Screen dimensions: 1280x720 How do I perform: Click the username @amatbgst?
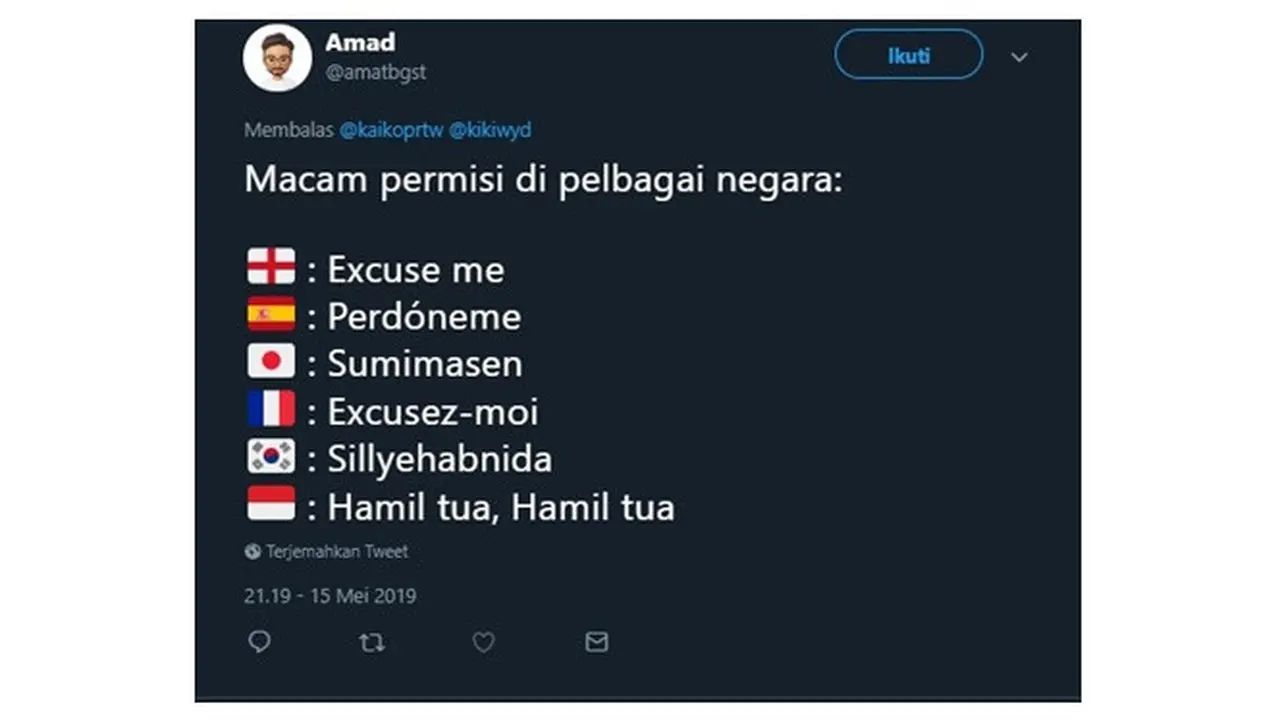point(376,72)
